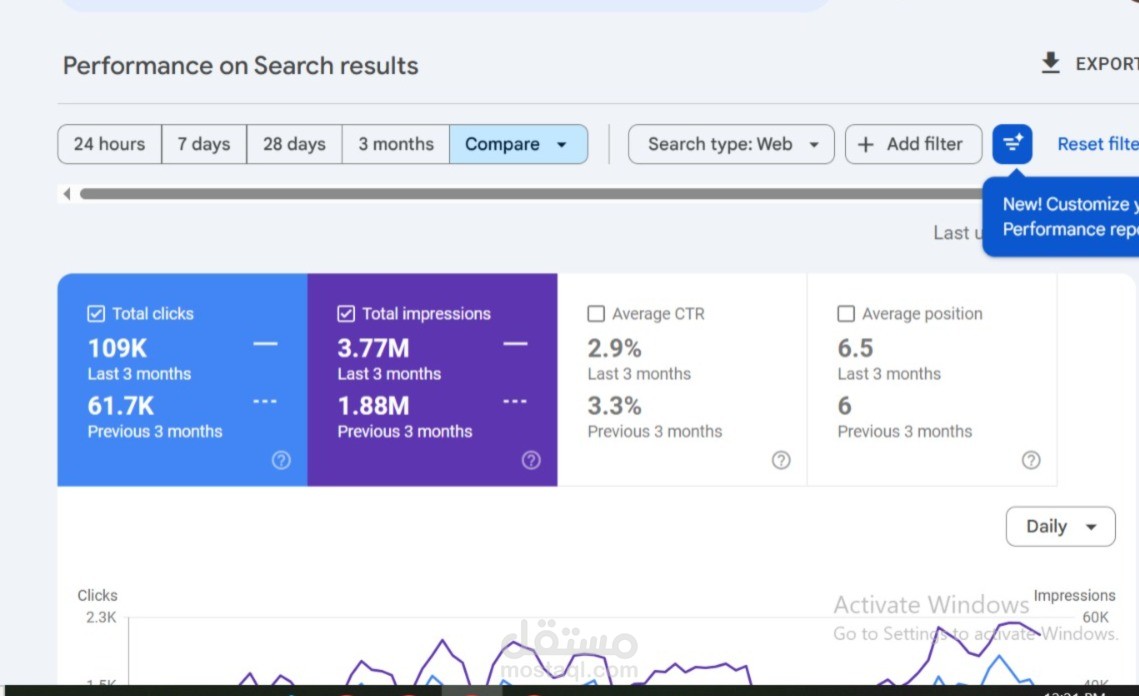Click the solid line legend in Total clicks card
This screenshot has width=1139, height=696.
[x=265, y=344]
